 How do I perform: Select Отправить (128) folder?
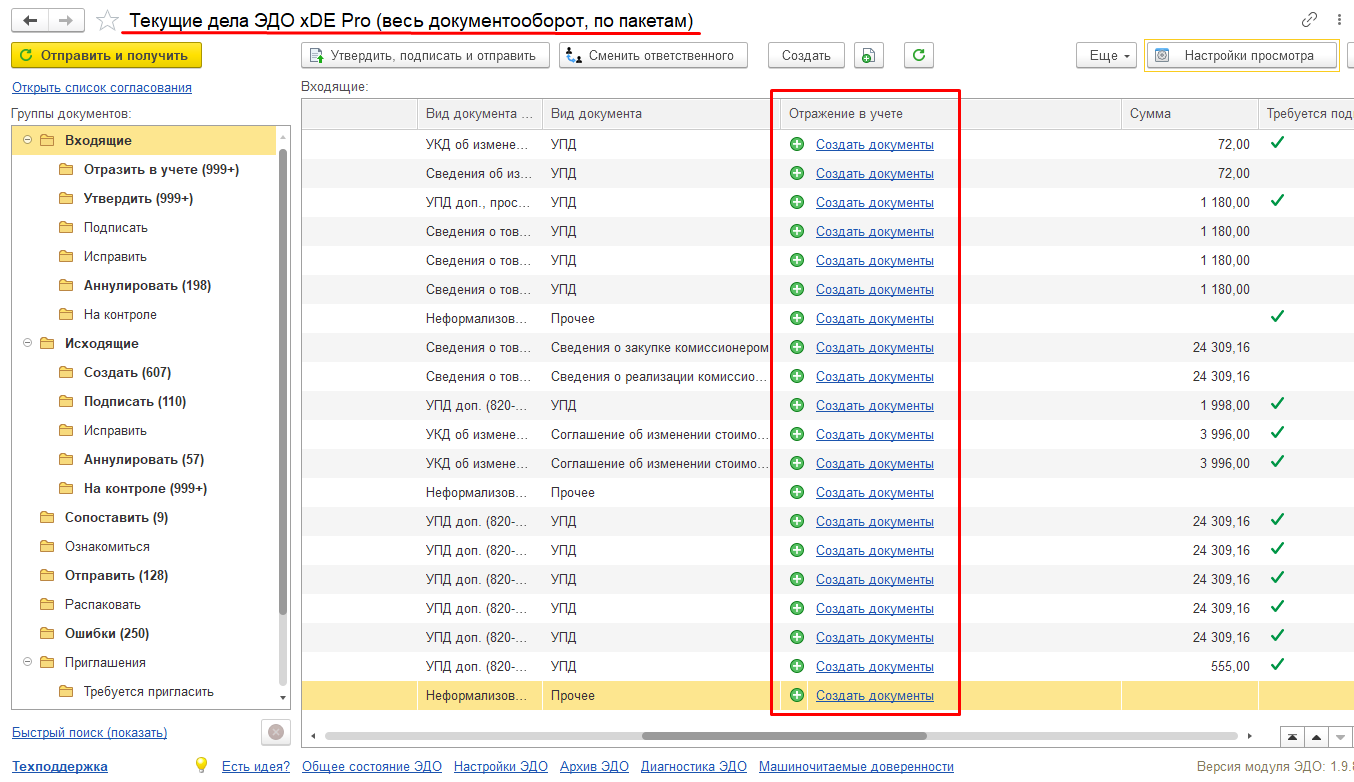[116, 576]
